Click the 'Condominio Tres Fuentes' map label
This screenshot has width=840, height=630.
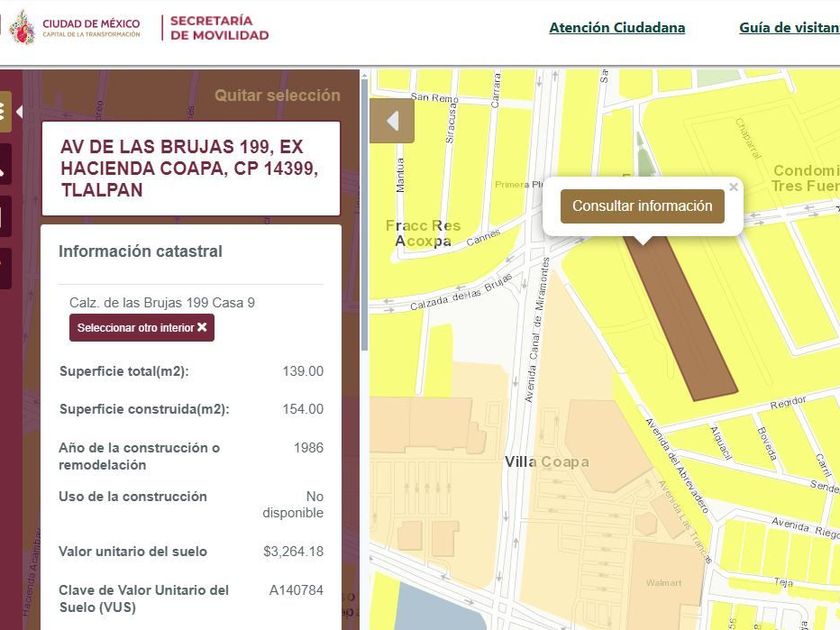(x=806, y=178)
